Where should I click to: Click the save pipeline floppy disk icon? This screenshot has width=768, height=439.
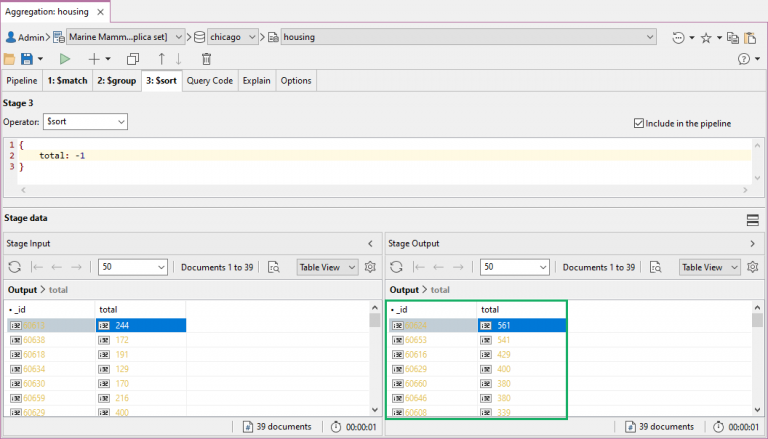(x=26, y=59)
